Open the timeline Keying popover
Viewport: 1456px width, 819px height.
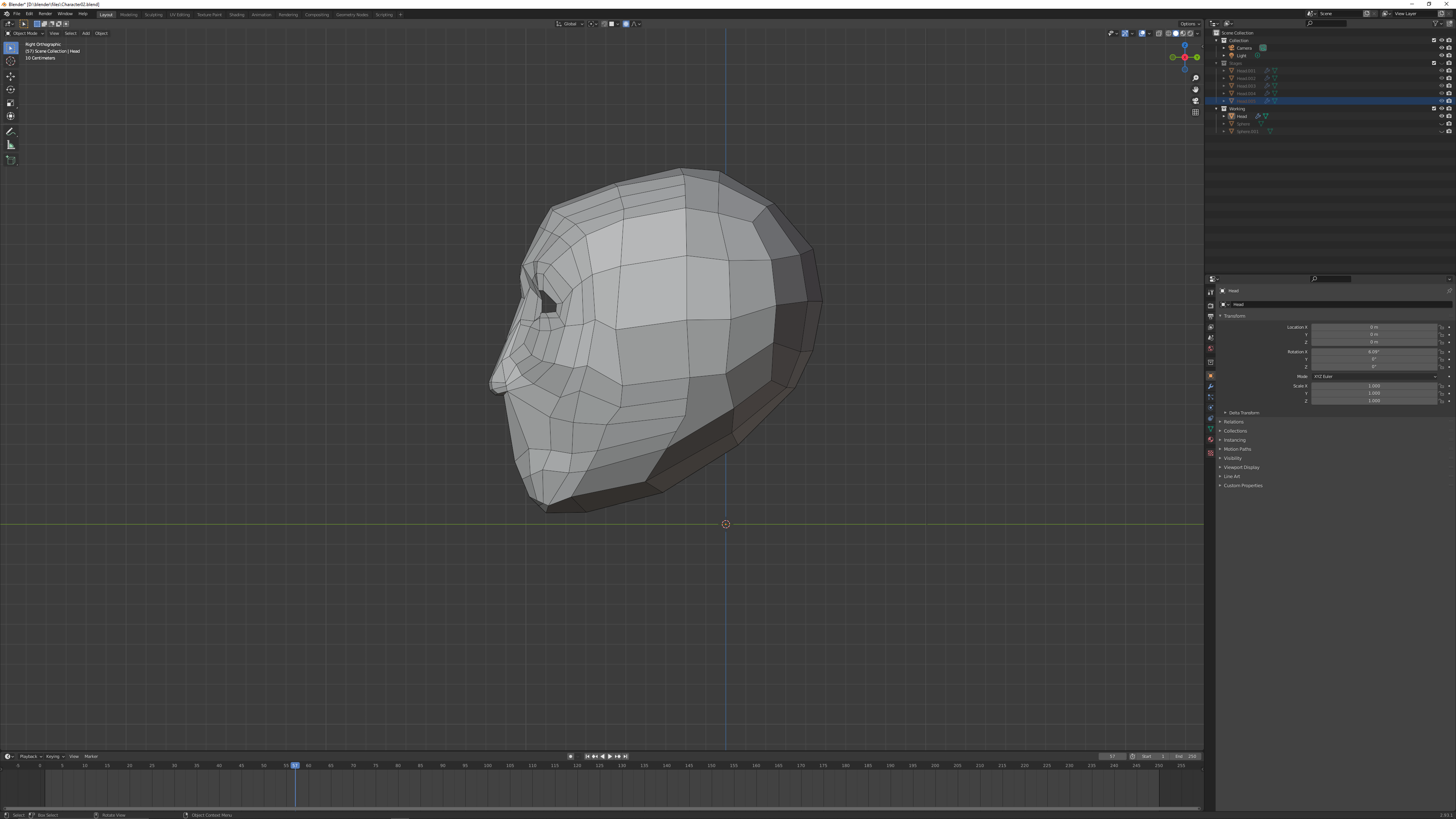(x=55, y=756)
